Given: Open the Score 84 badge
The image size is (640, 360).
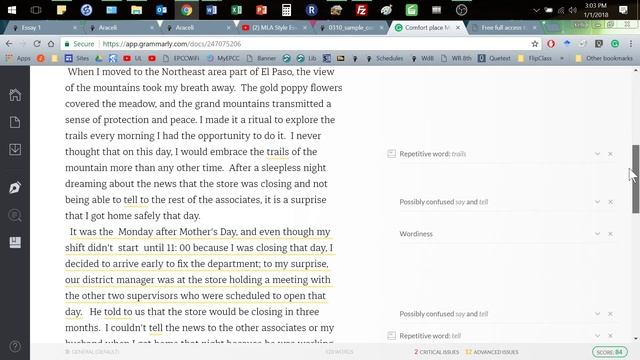Looking at the screenshot, I should [610, 352].
